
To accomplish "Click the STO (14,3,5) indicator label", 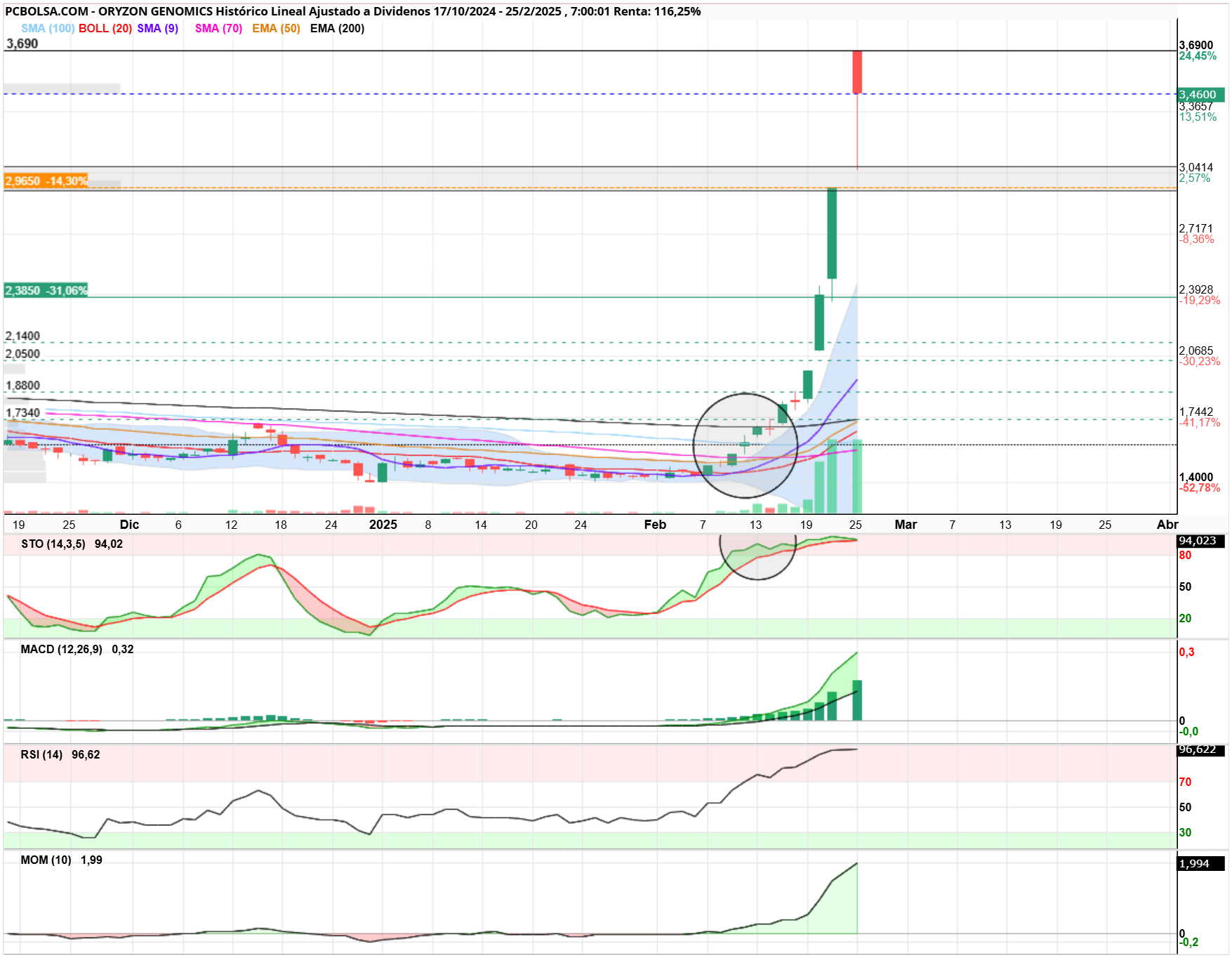I will 53,544.
